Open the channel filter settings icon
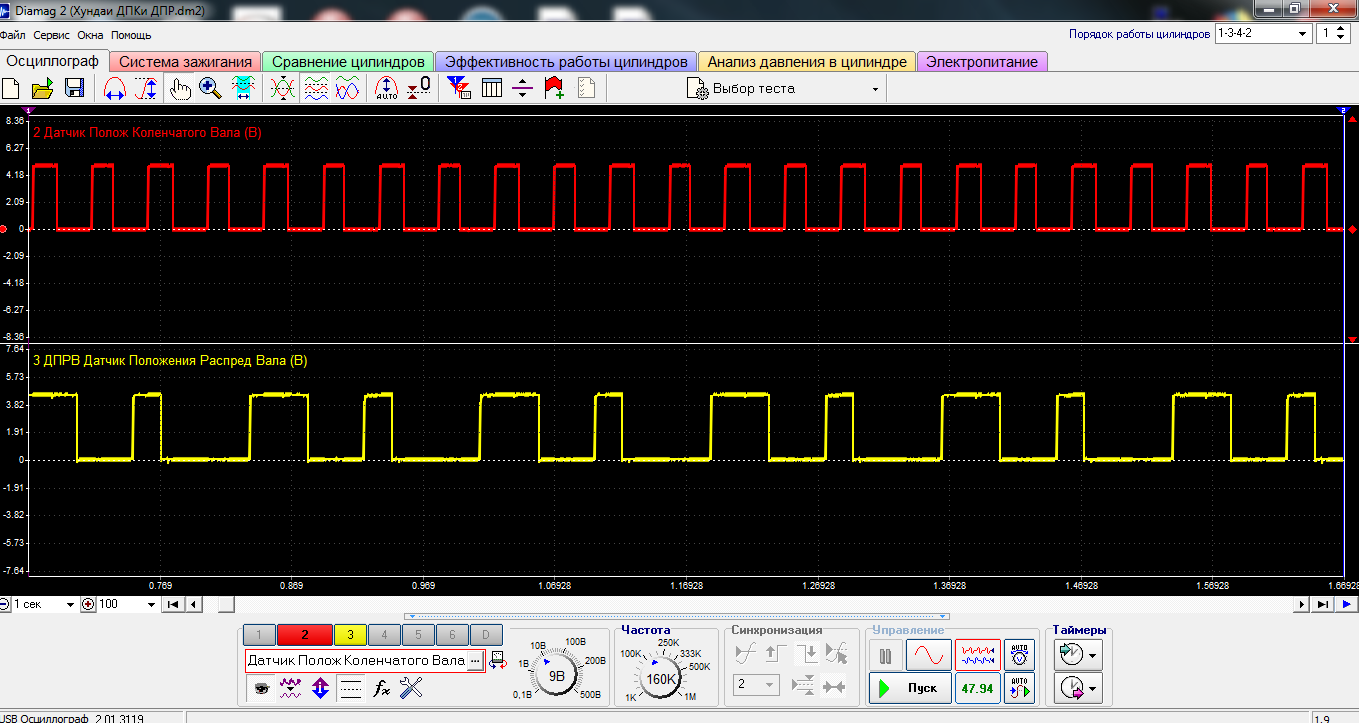 point(460,88)
